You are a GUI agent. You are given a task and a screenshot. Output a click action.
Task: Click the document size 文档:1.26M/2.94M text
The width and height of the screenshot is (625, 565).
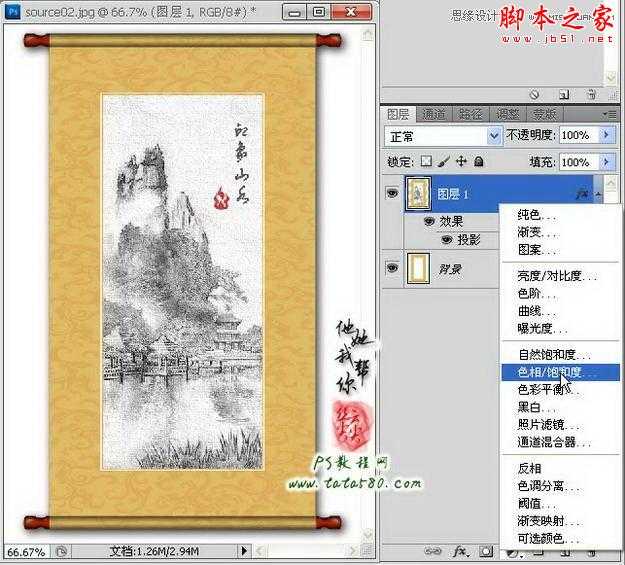coord(154,551)
